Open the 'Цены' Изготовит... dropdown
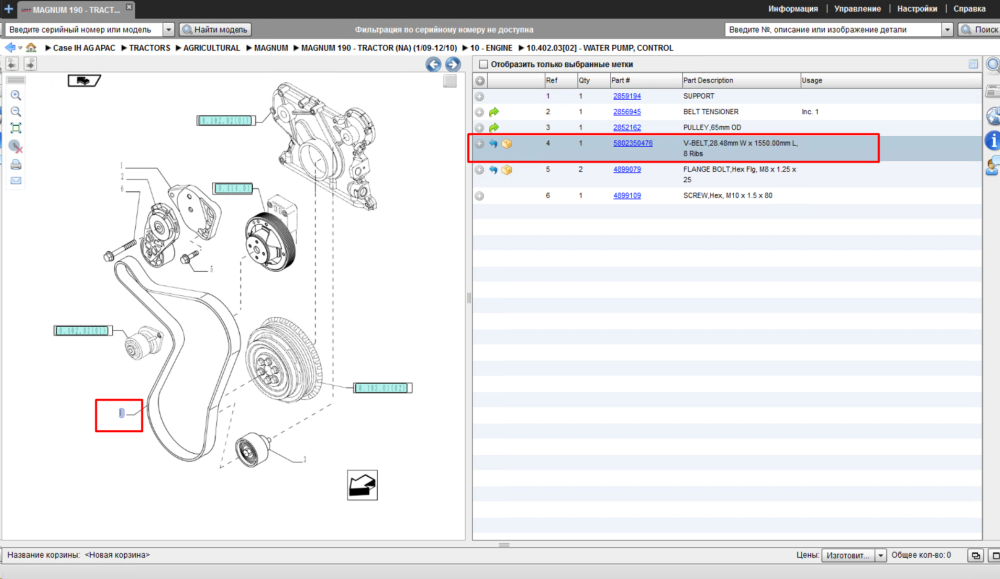This screenshot has height=579, width=1000. [x=853, y=555]
